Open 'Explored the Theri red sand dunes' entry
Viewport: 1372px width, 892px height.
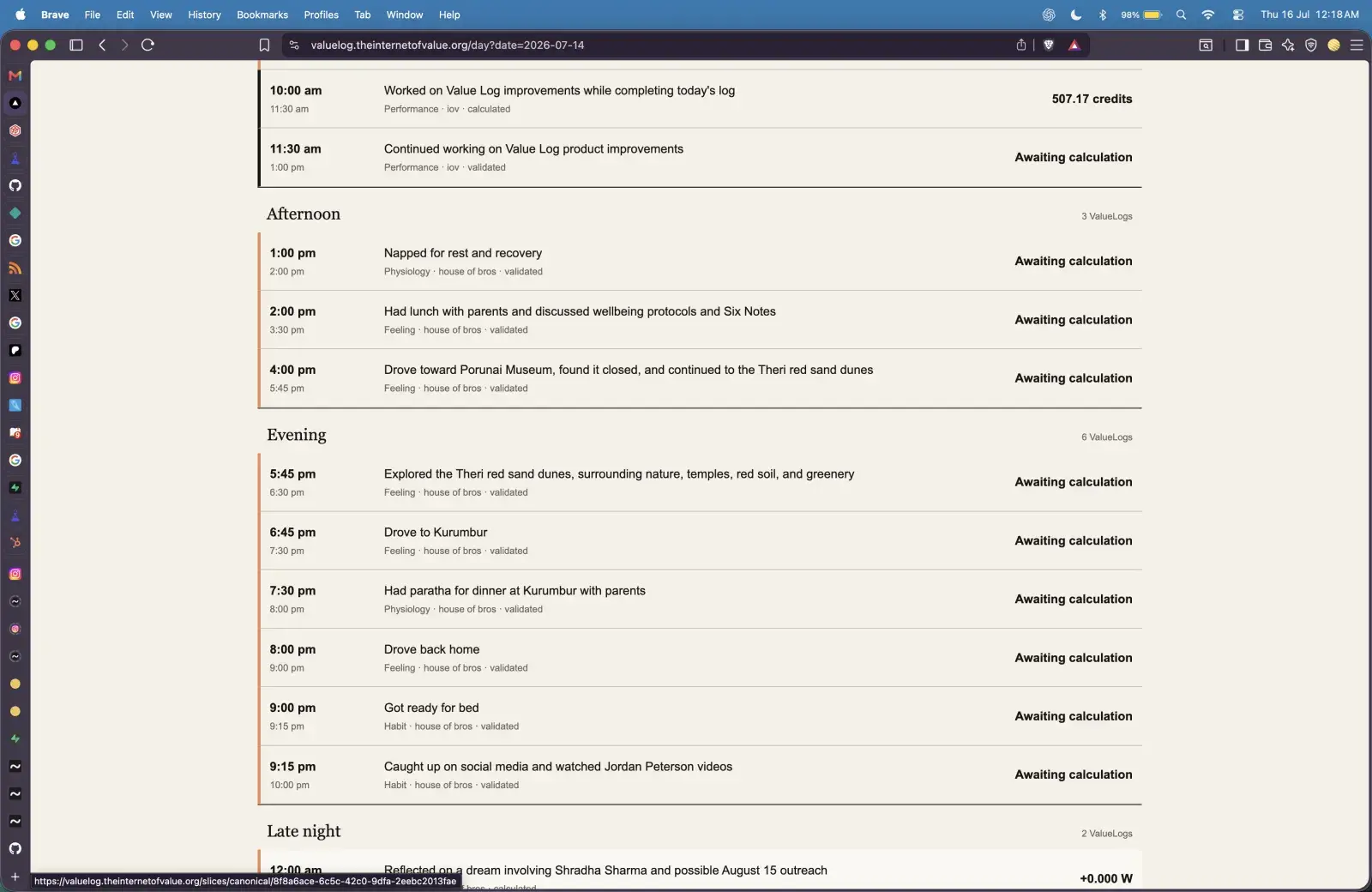pos(701,482)
